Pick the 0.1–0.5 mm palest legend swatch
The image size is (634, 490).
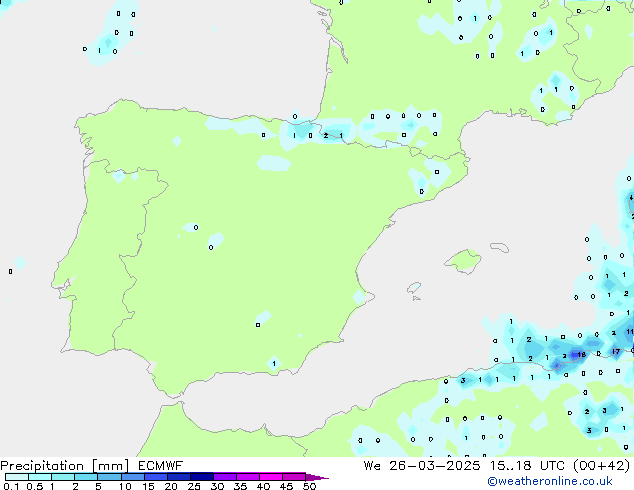coord(17,477)
